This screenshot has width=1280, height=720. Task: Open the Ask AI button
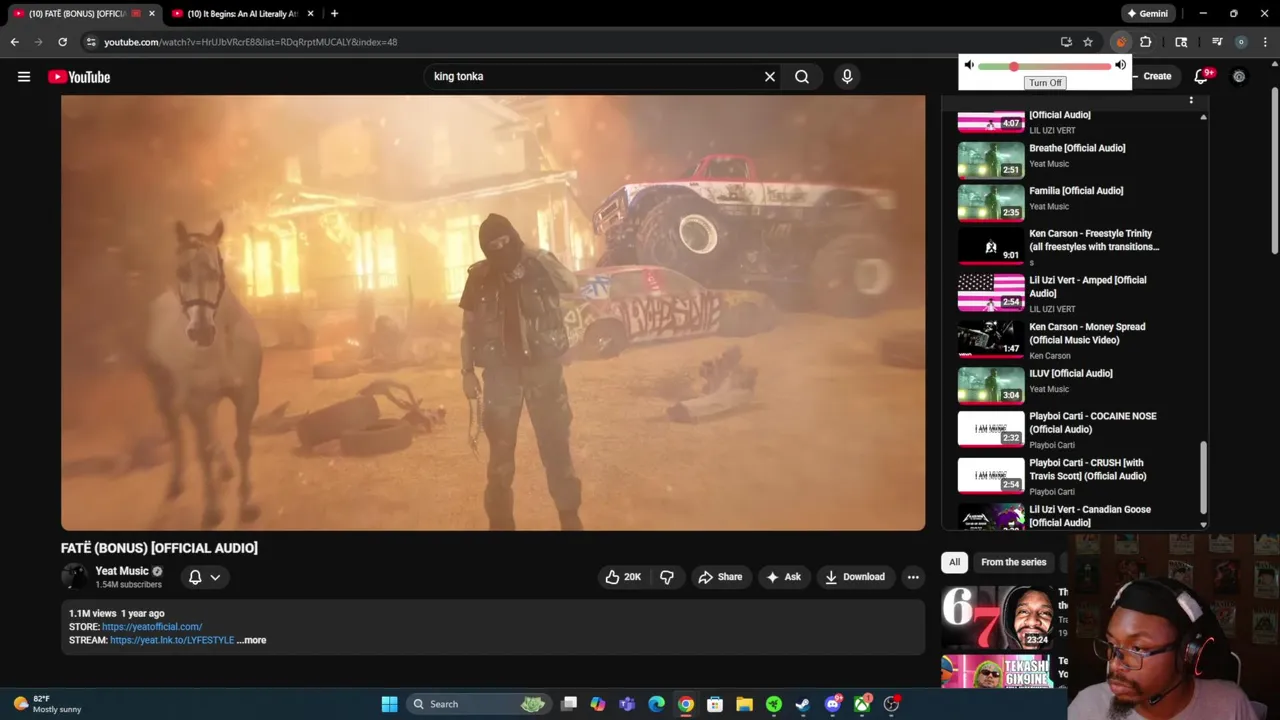[x=783, y=577]
